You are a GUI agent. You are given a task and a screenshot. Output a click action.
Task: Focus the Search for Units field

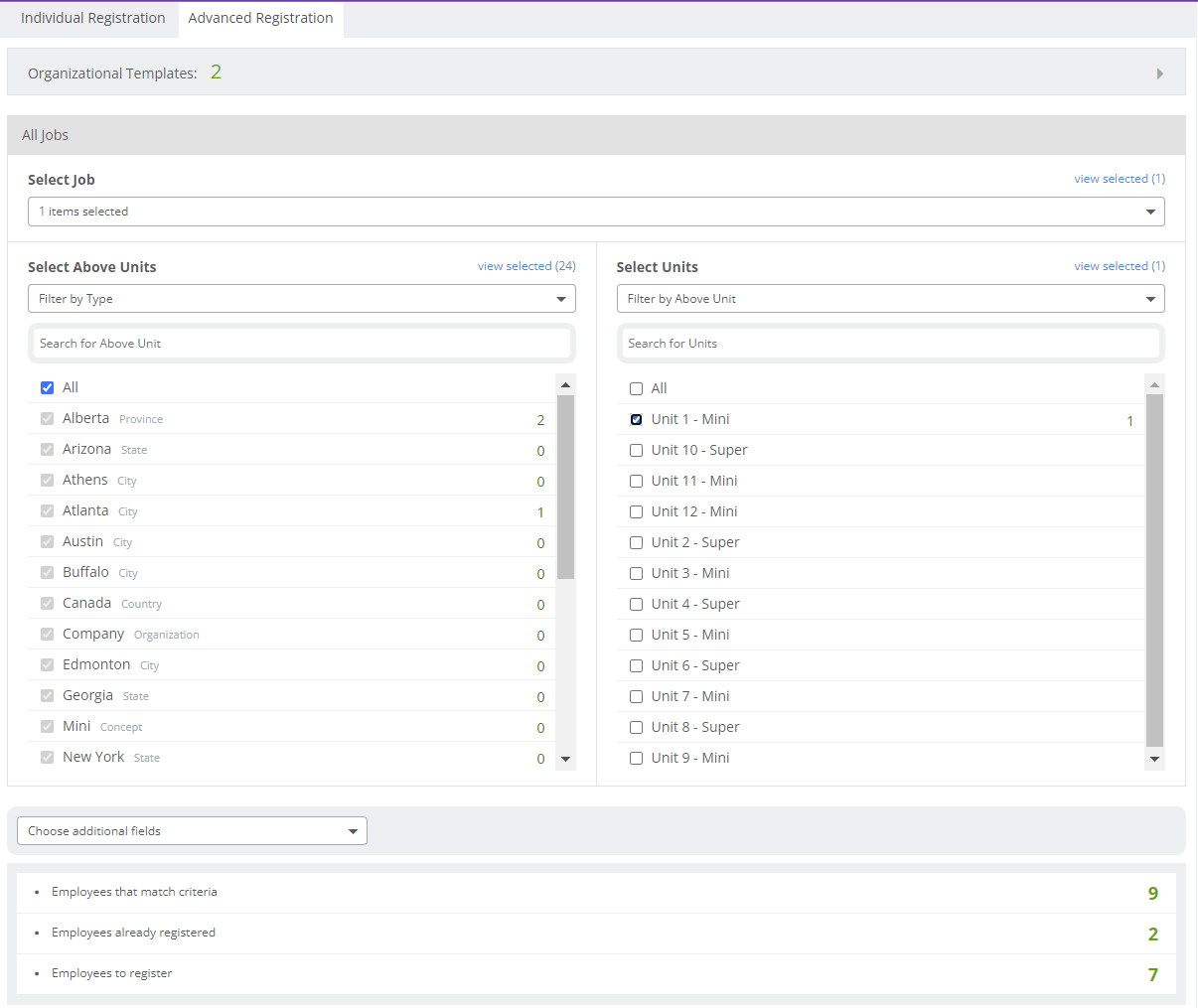point(890,344)
